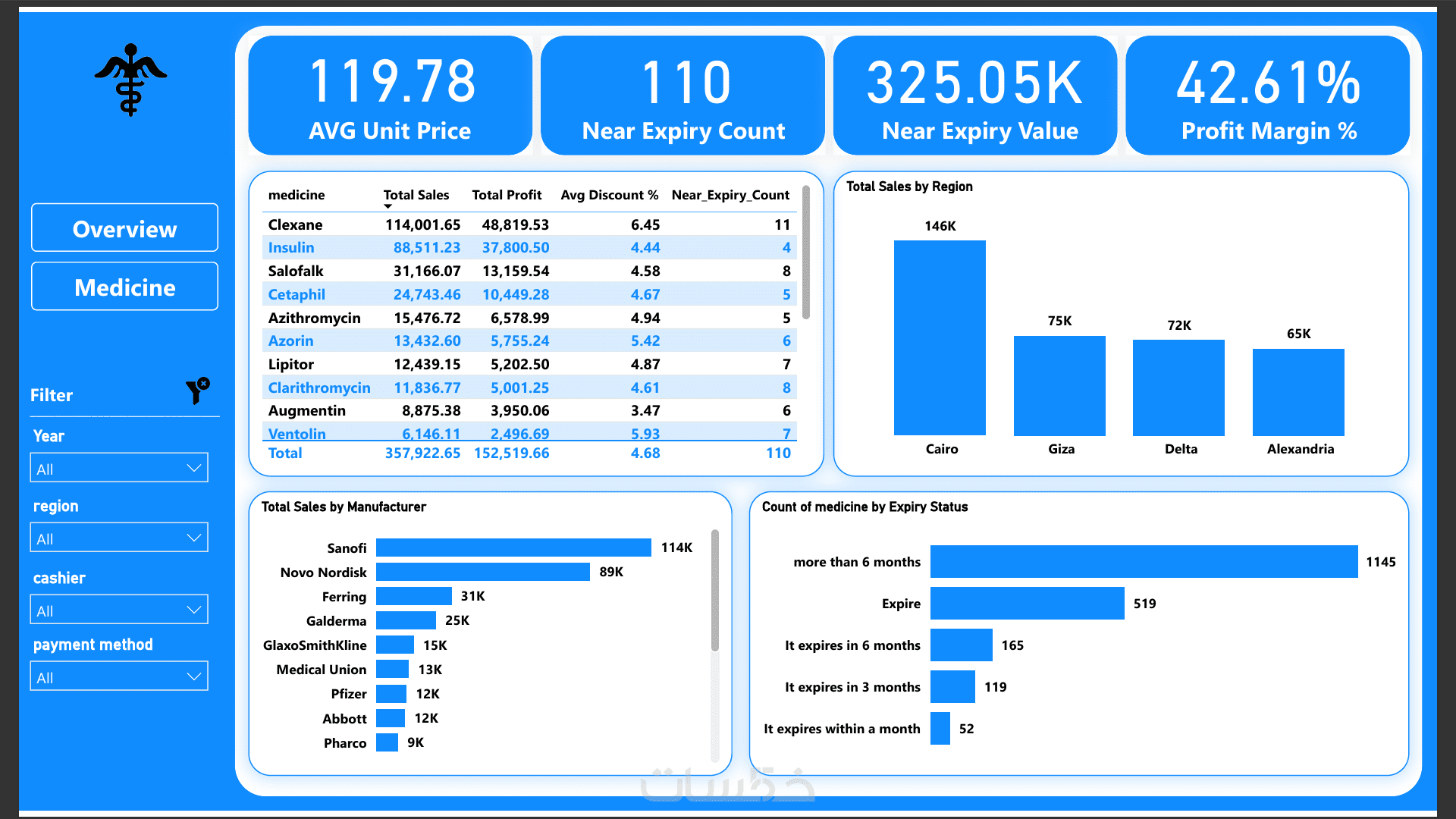Click the manufacturer chart scrollbar
The height and width of the screenshot is (819, 1456).
coord(714,591)
